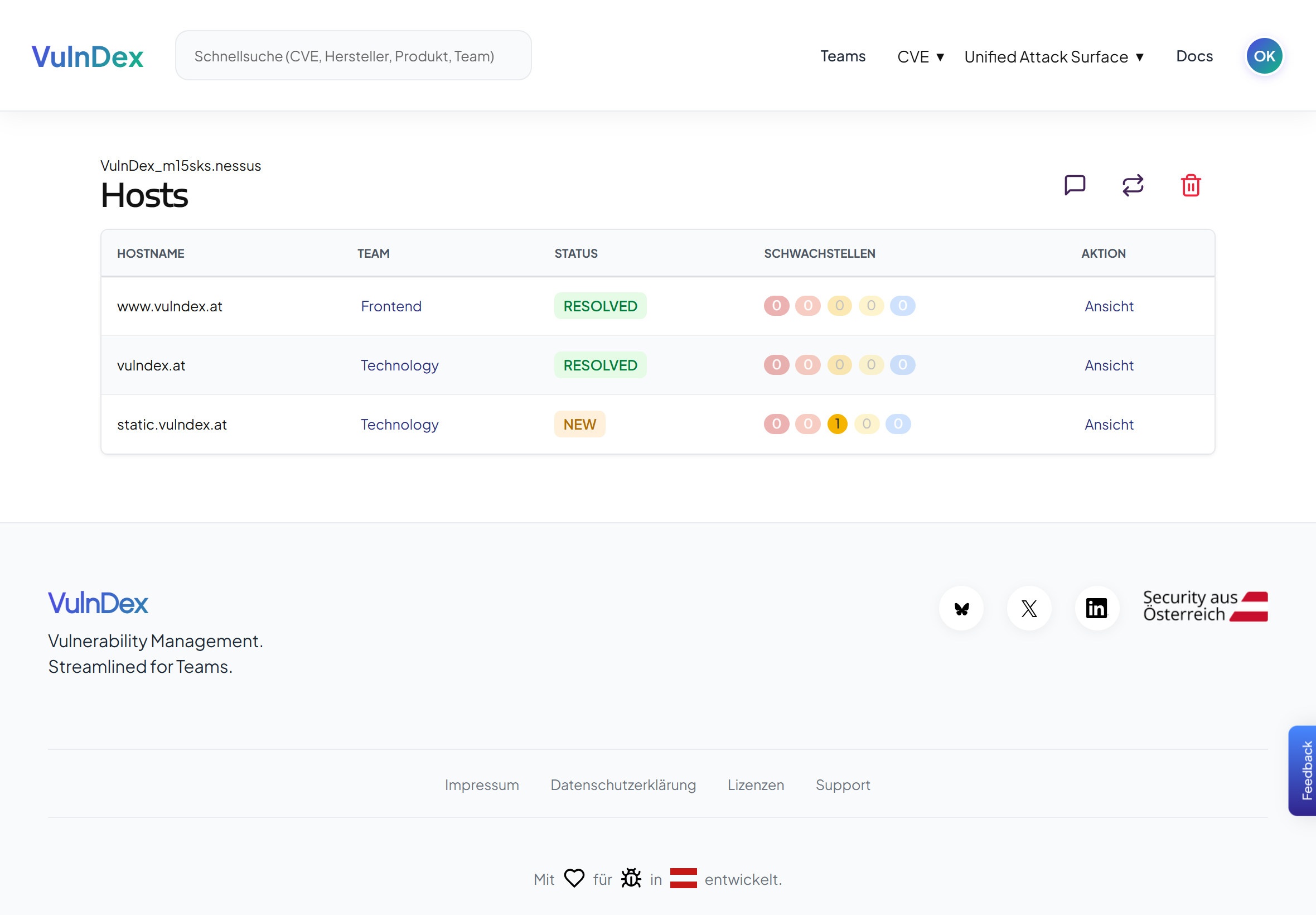The image size is (1316, 915).
Task: Go to the Support page
Action: 842,785
